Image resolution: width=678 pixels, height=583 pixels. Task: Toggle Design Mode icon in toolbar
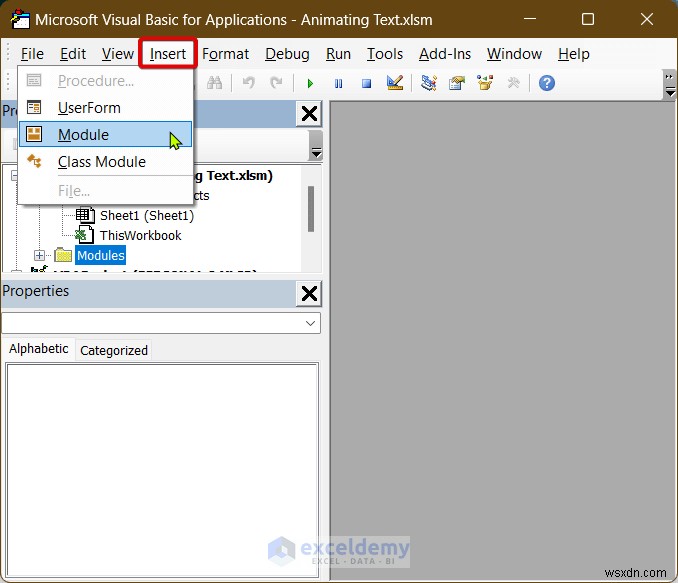pyautogui.click(x=395, y=83)
